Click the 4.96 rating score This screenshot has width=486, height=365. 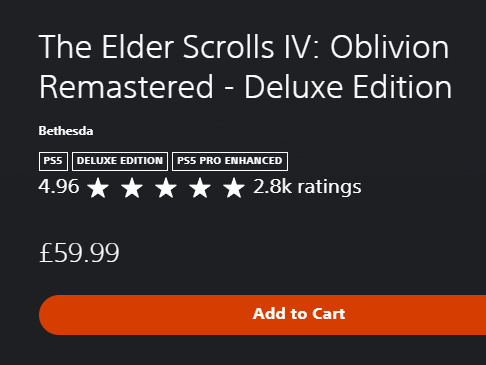[59, 186]
